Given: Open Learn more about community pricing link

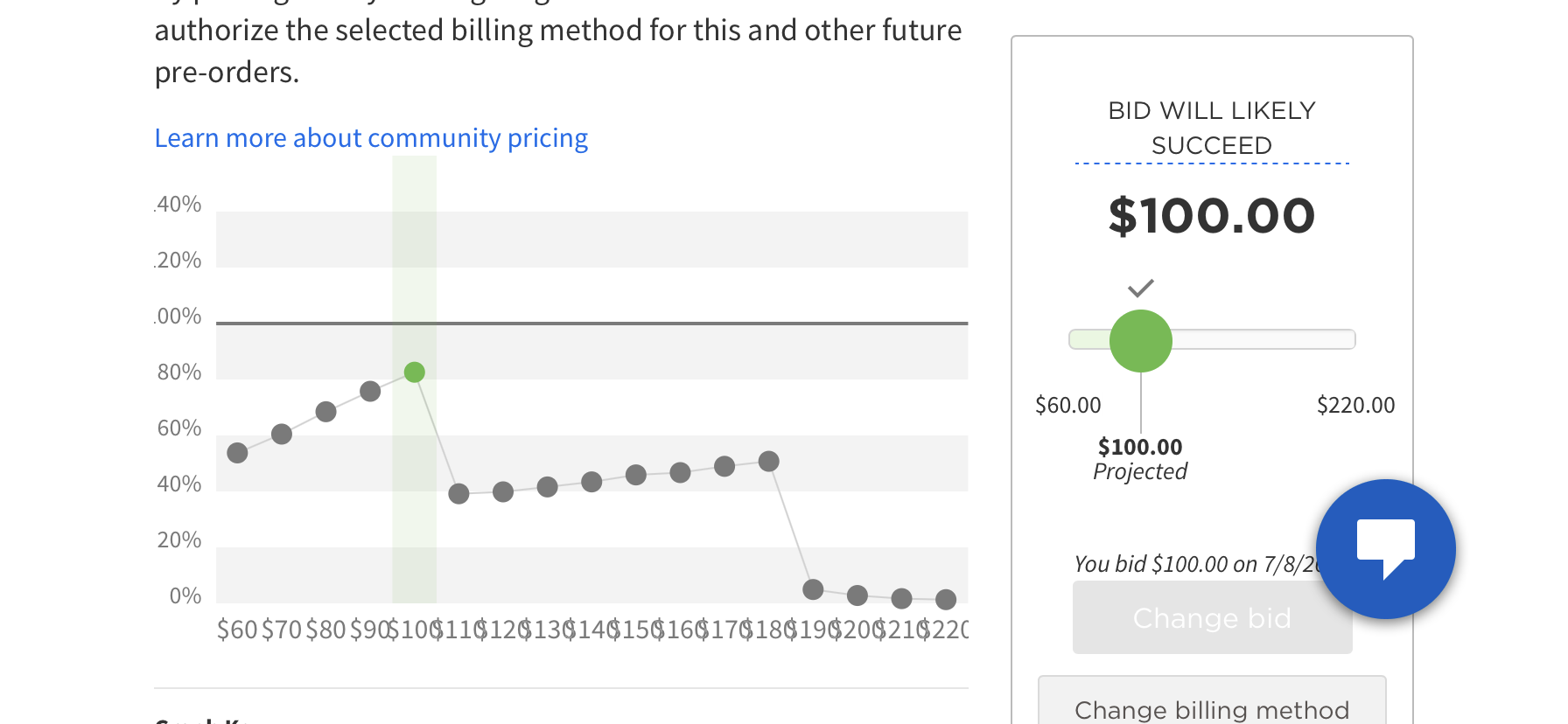Looking at the screenshot, I should click(x=371, y=138).
